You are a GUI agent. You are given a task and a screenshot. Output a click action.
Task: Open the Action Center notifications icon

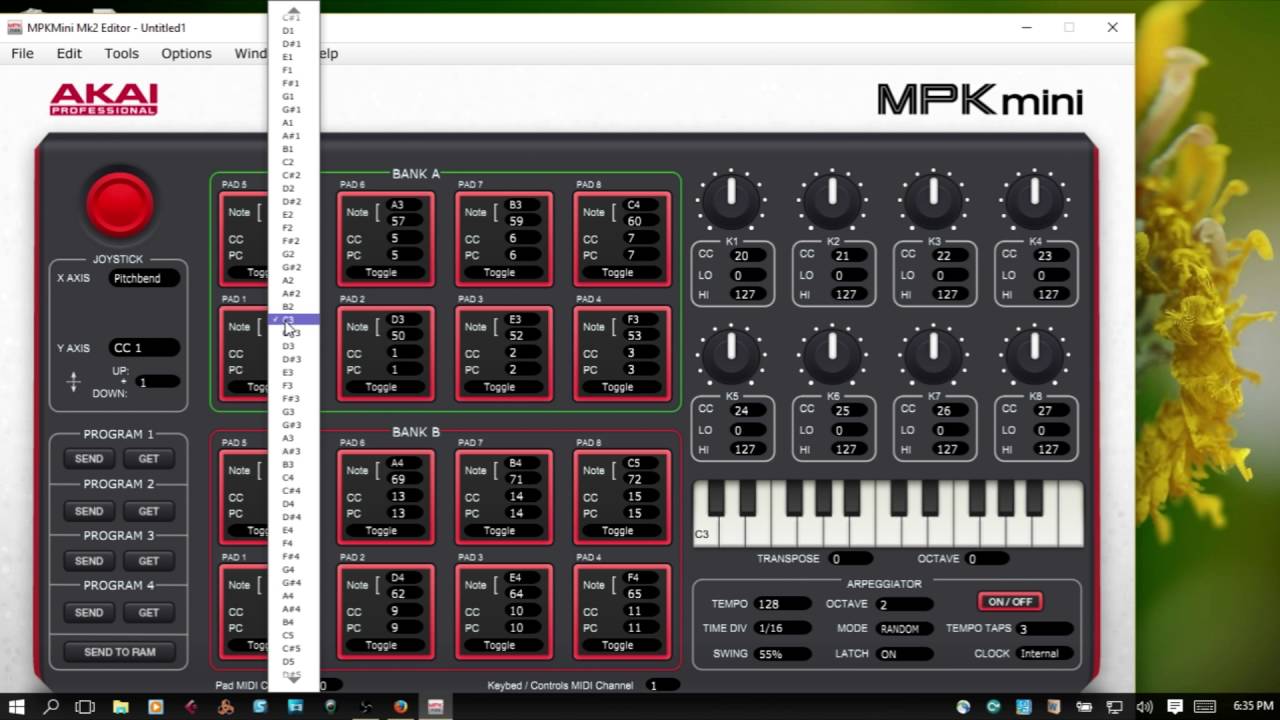(1175, 707)
